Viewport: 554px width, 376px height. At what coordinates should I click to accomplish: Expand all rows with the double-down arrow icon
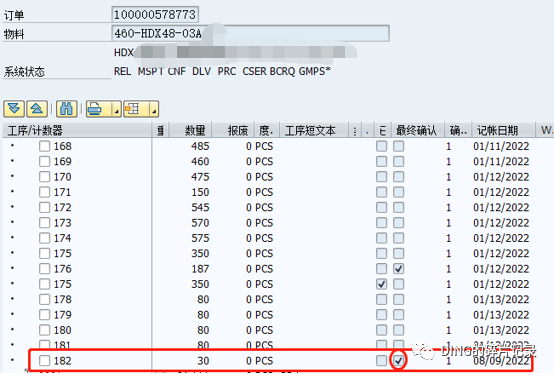pos(14,109)
